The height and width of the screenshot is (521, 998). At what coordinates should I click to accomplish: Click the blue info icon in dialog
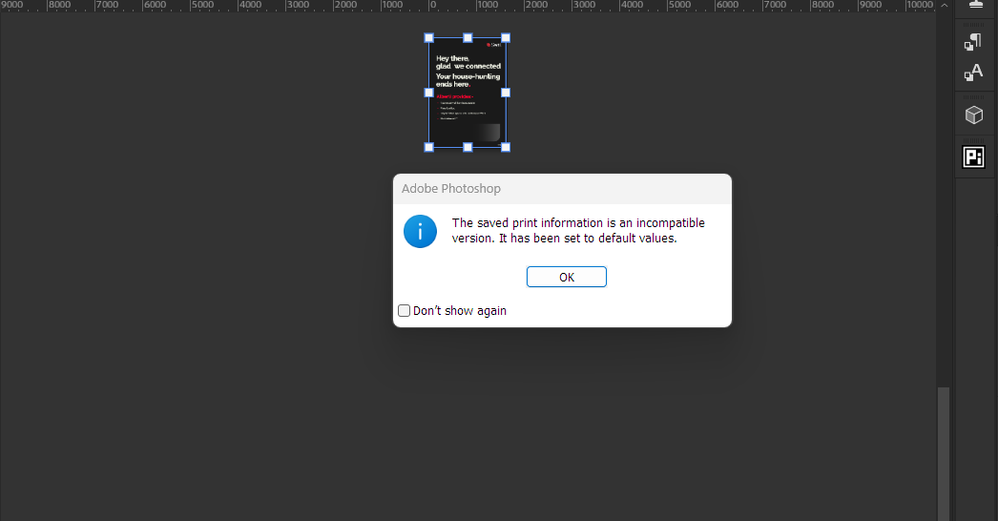coord(420,231)
